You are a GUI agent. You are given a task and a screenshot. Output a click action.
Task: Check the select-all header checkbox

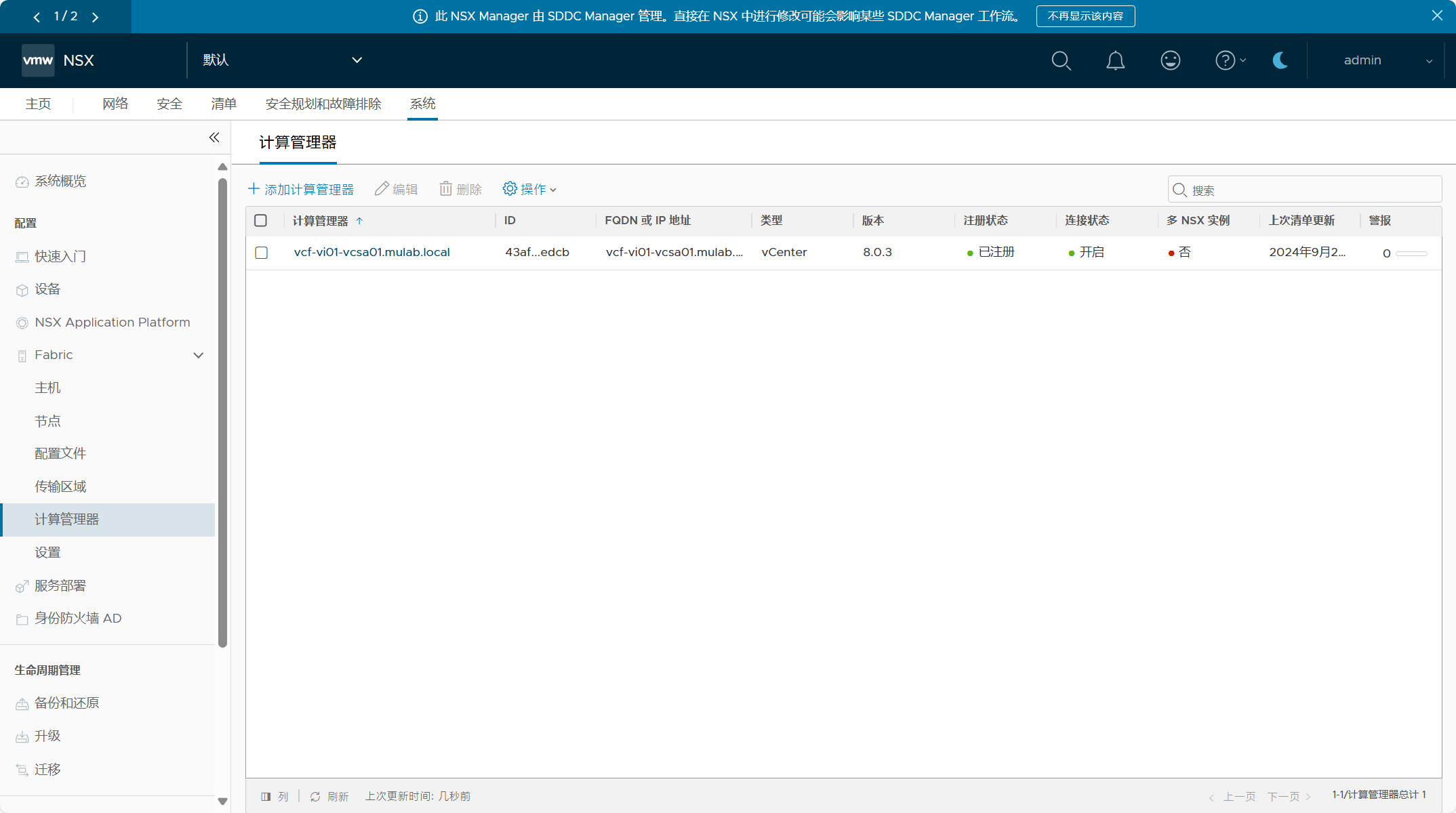click(x=260, y=221)
